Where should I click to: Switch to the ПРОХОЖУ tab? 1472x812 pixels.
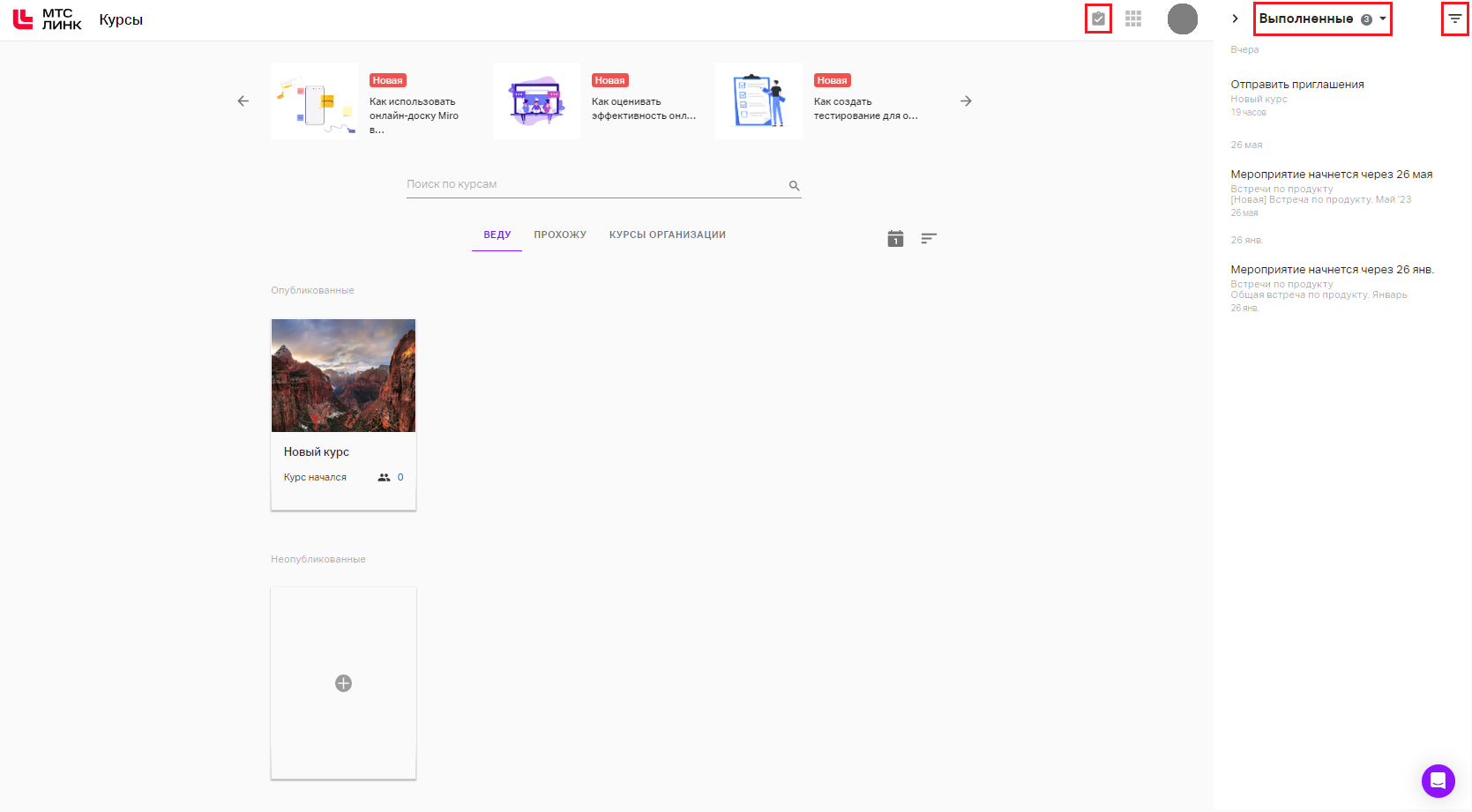pyautogui.click(x=560, y=235)
